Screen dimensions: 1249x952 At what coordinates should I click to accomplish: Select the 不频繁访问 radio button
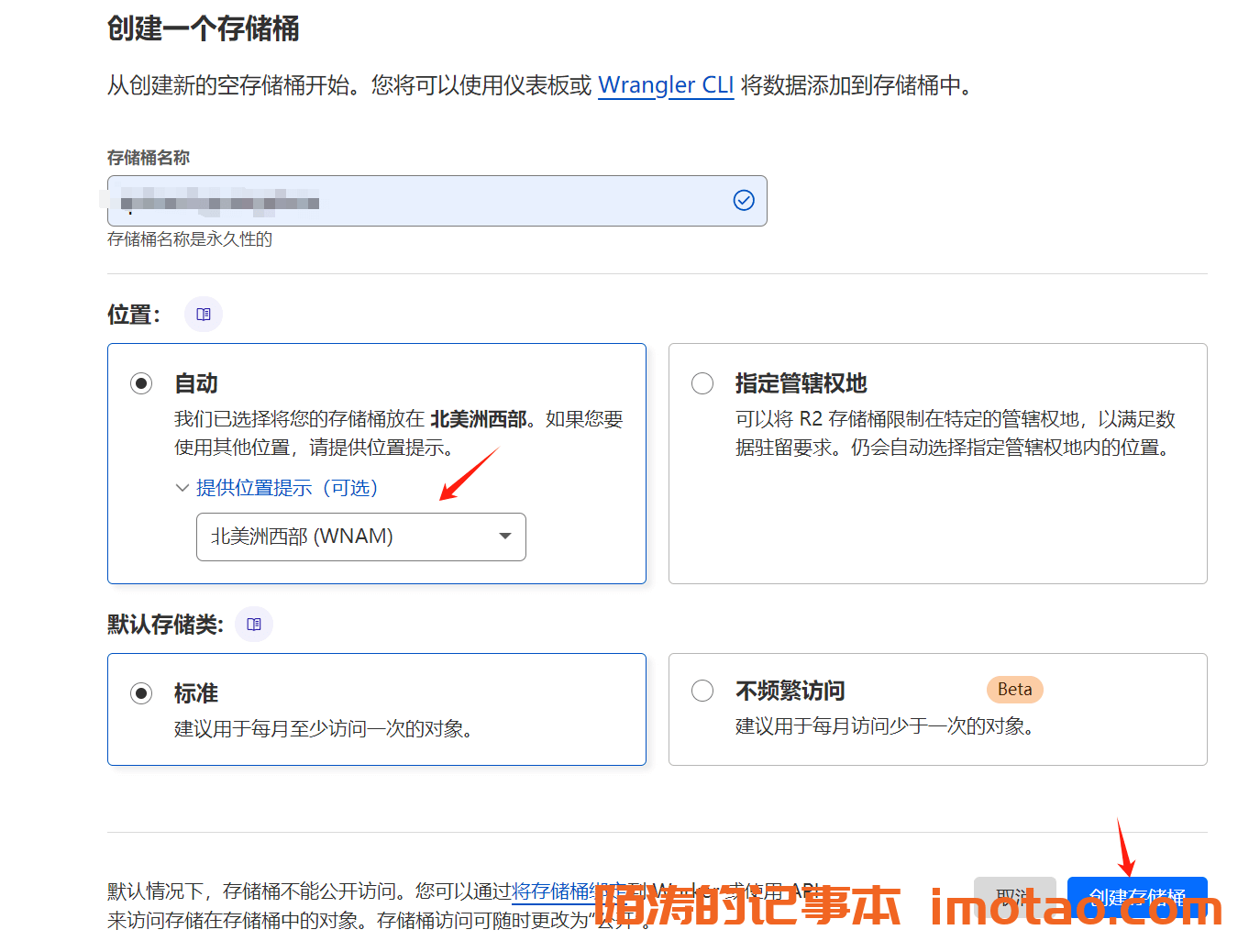(702, 691)
